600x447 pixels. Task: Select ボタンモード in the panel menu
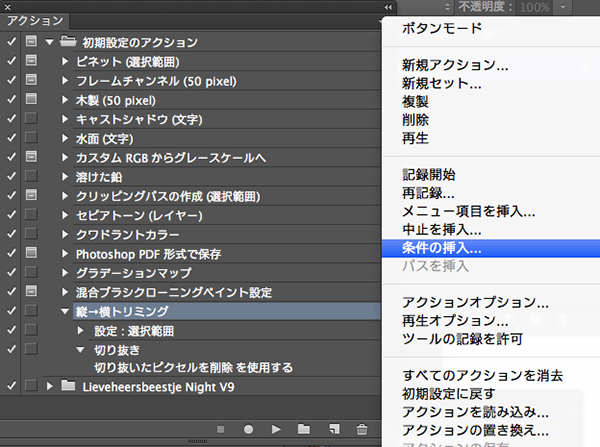(441, 28)
